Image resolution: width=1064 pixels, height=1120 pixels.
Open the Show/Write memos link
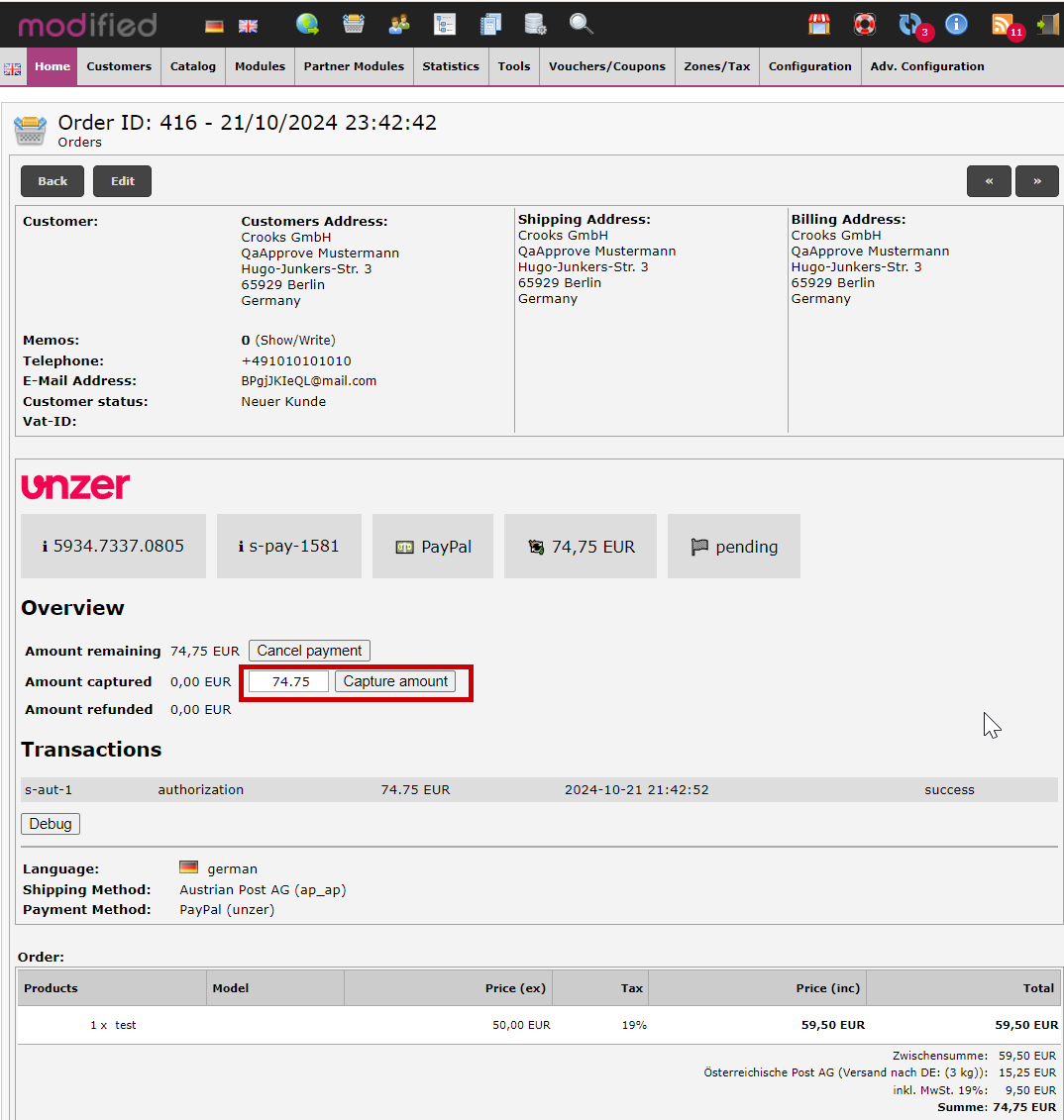click(295, 340)
